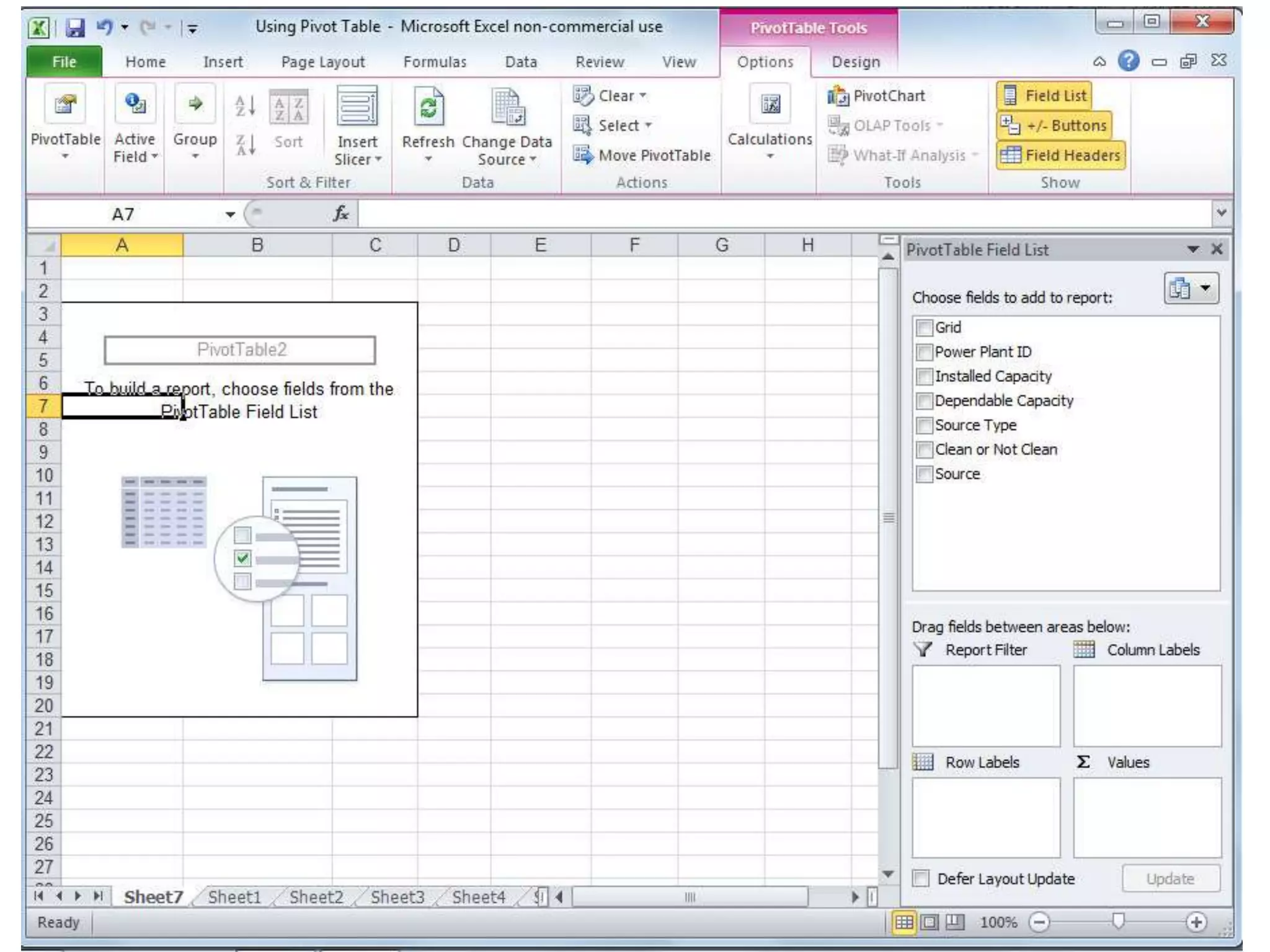Click the Move PivotTable icon

pos(582,155)
